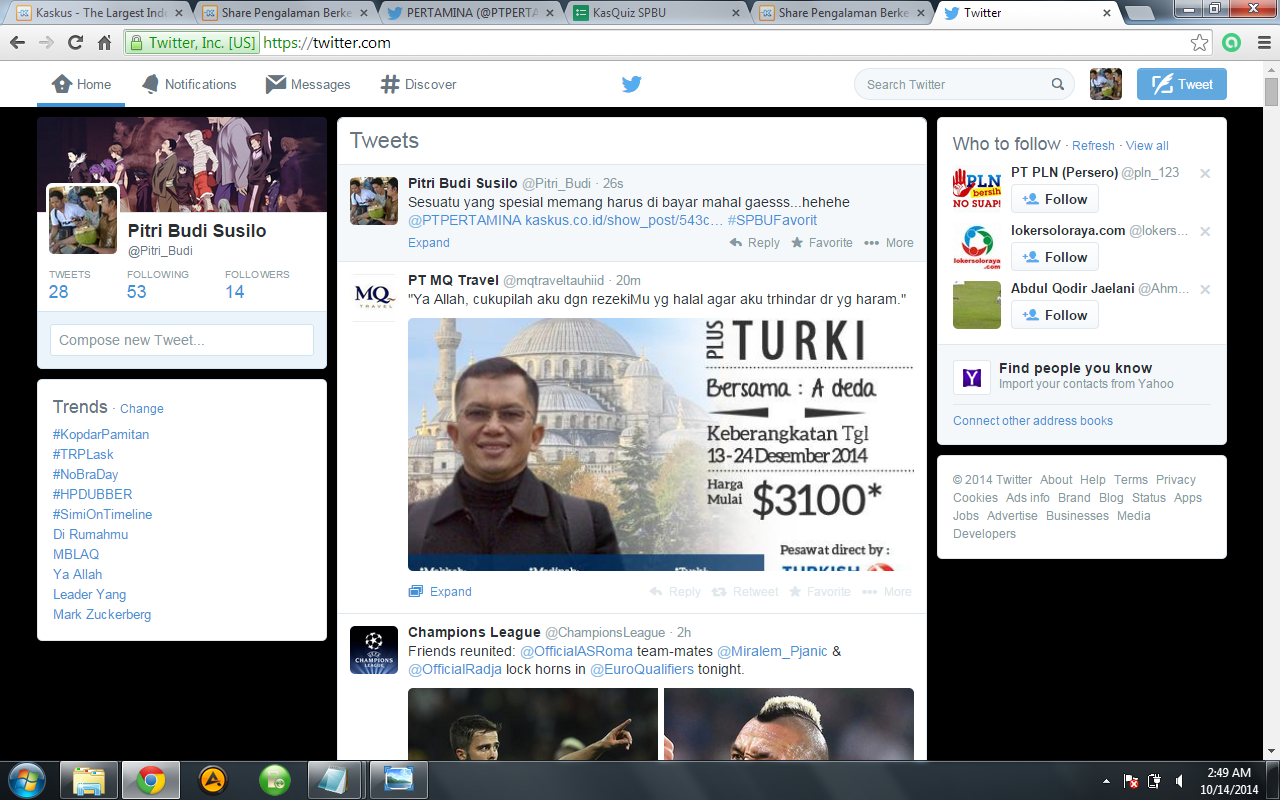
Task: Expand the PT MQ Travel tweet
Action: coord(440,592)
